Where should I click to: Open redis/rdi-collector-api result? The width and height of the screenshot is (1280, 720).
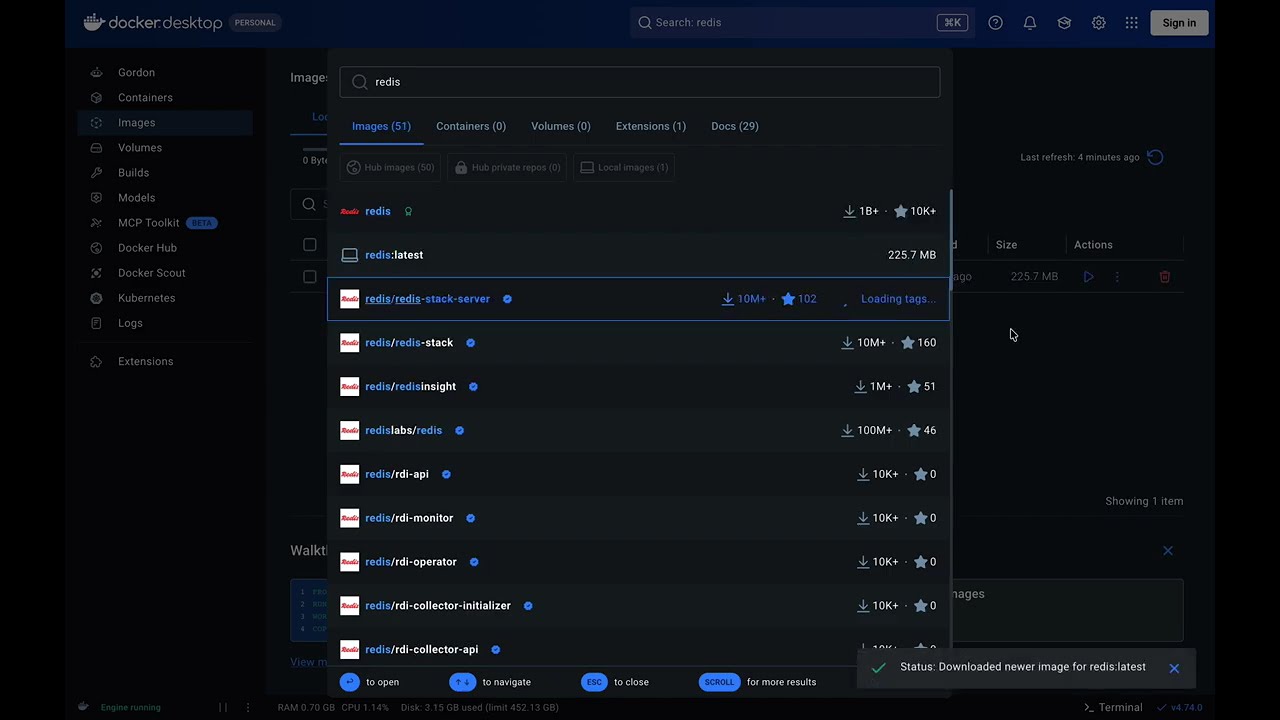[x=638, y=648]
